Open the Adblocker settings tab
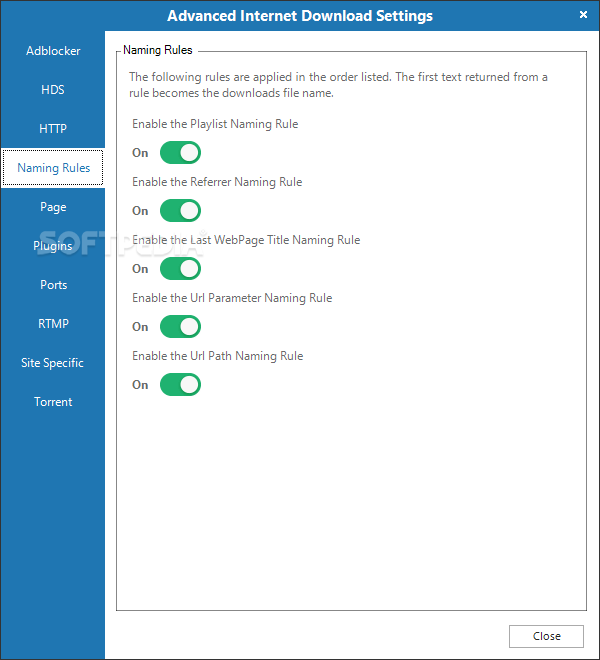 pyautogui.click(x=53, y=51)
